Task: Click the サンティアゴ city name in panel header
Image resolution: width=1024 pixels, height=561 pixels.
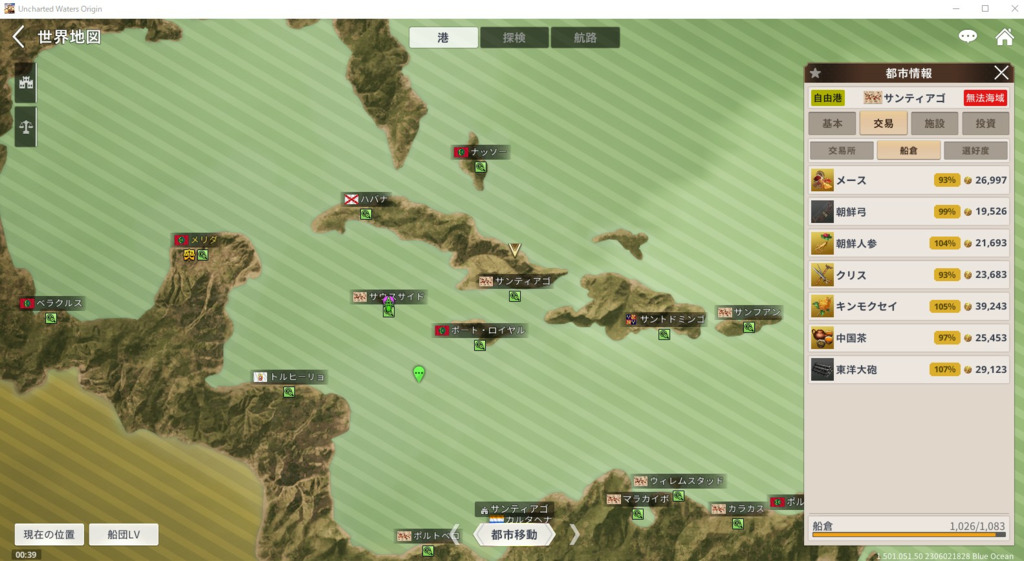Action: pyautogui.click(x=914, y=98)
